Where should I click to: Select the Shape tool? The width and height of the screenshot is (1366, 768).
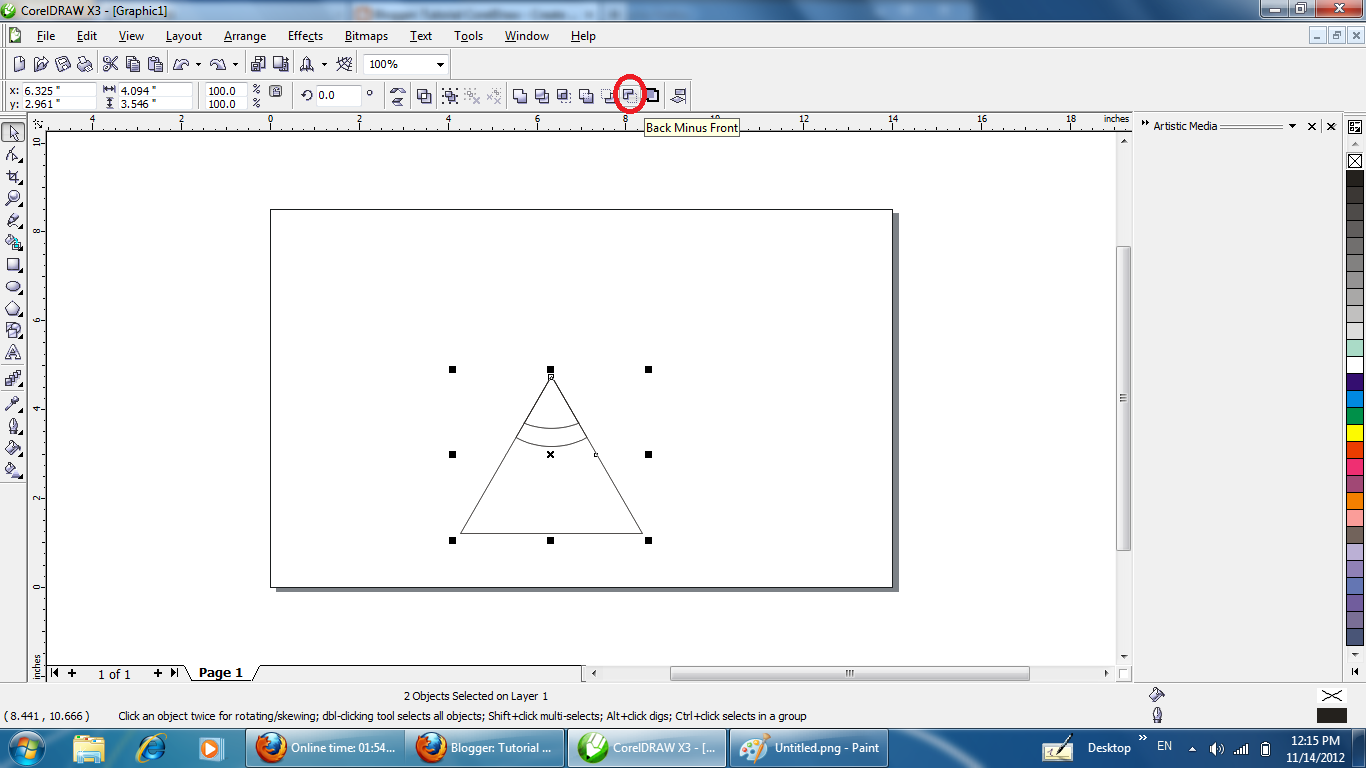(14, 155)
